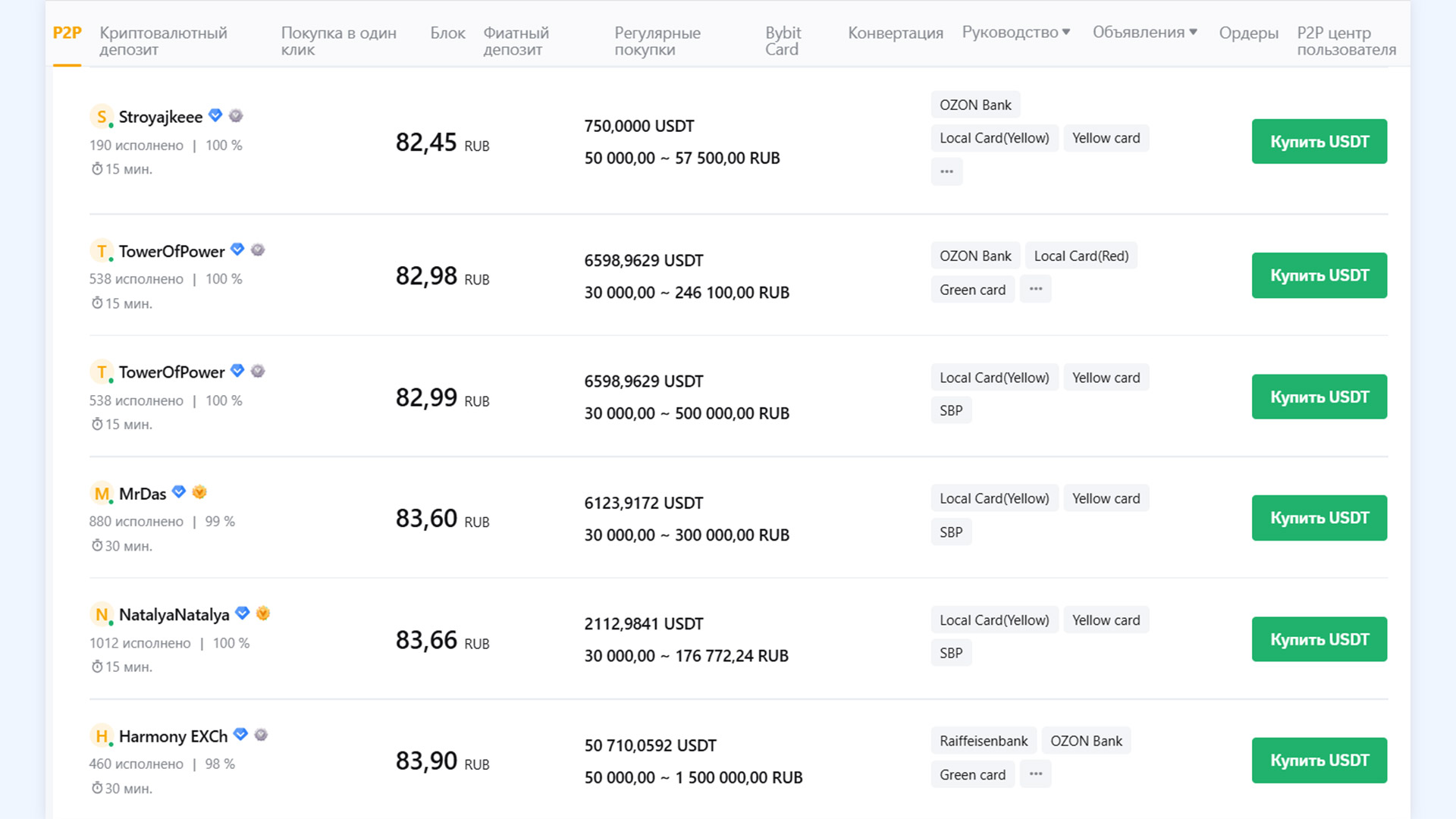Click Harmony EXCh's blue verified badge
This screenshot has height=819, width=1456.
pos(240,734)
